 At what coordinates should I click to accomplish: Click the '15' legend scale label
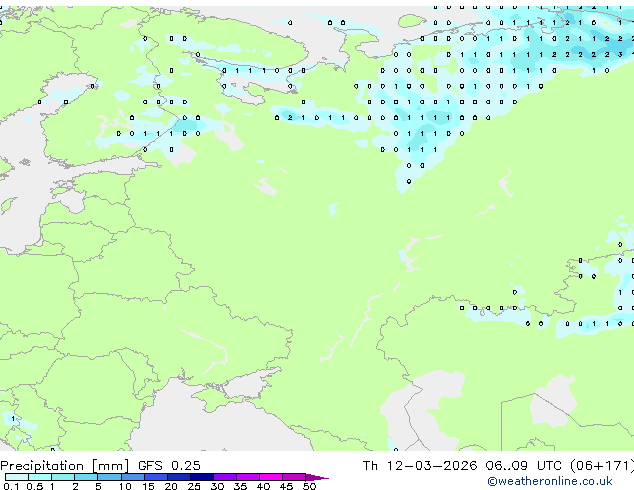click(x=148, y=486)
